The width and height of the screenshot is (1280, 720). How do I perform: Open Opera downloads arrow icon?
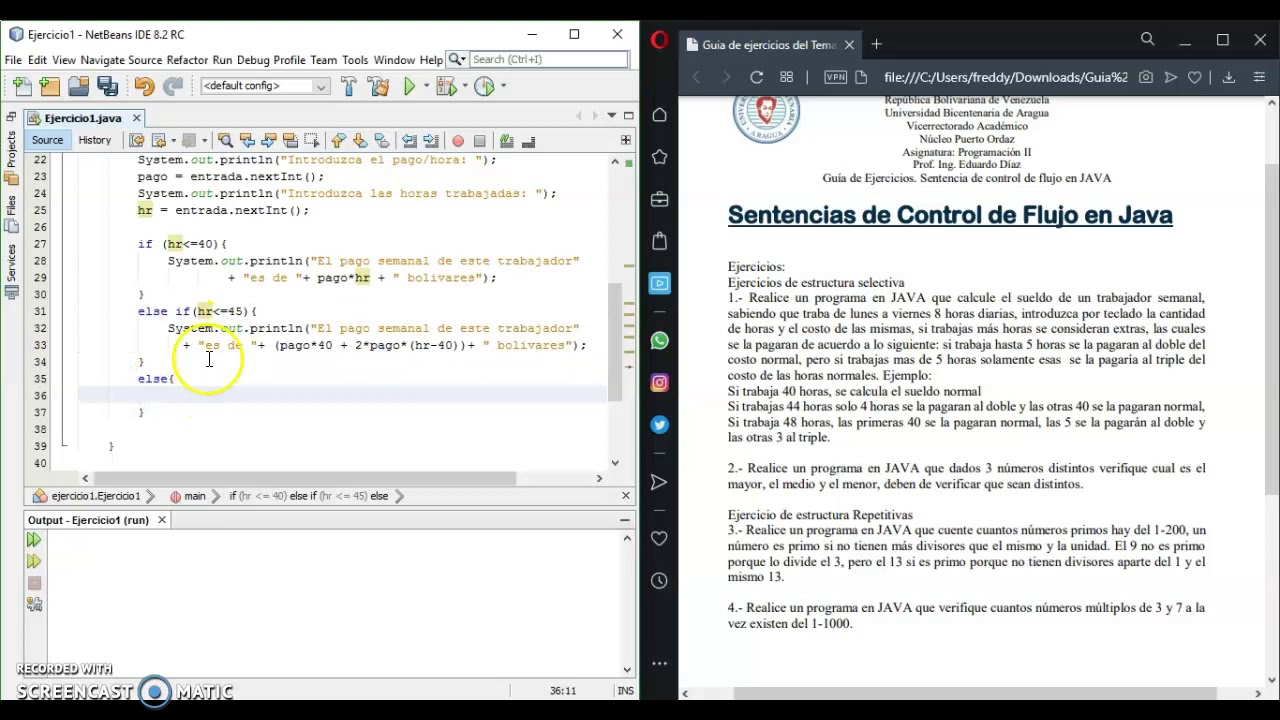point(1229,77)
